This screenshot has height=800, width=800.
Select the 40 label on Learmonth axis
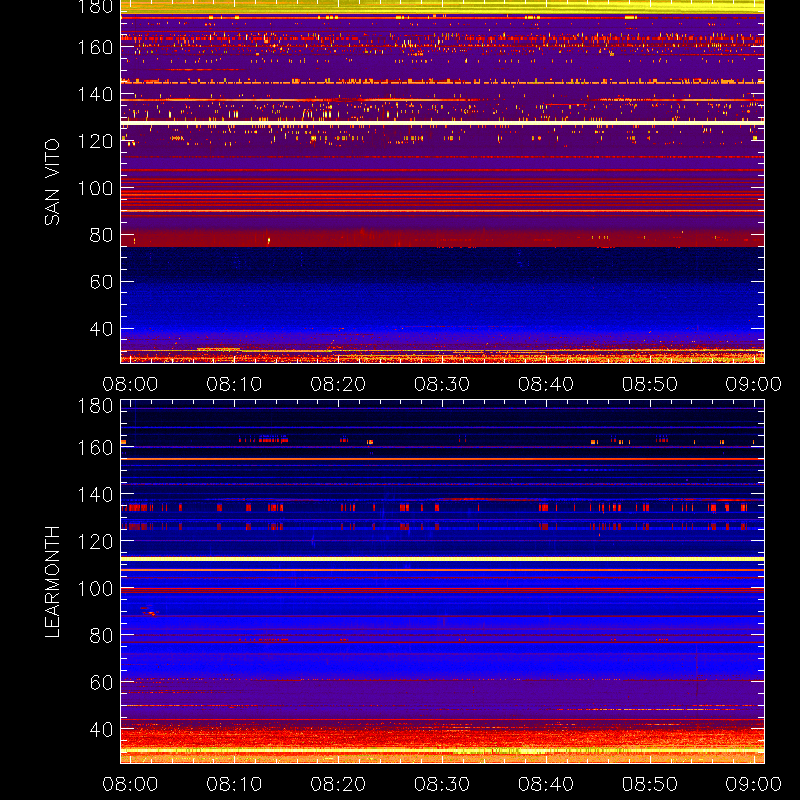coord(101,730)
